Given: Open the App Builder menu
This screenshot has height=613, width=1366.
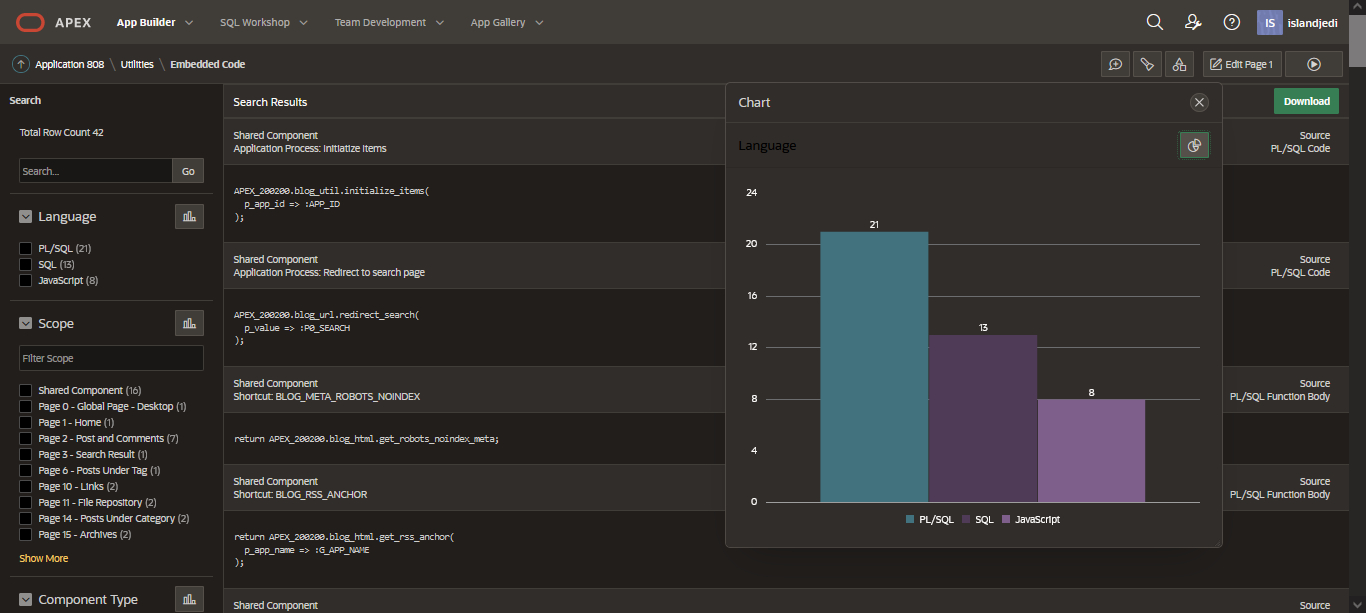Looking at the screenshot, I should pos(146,22).
